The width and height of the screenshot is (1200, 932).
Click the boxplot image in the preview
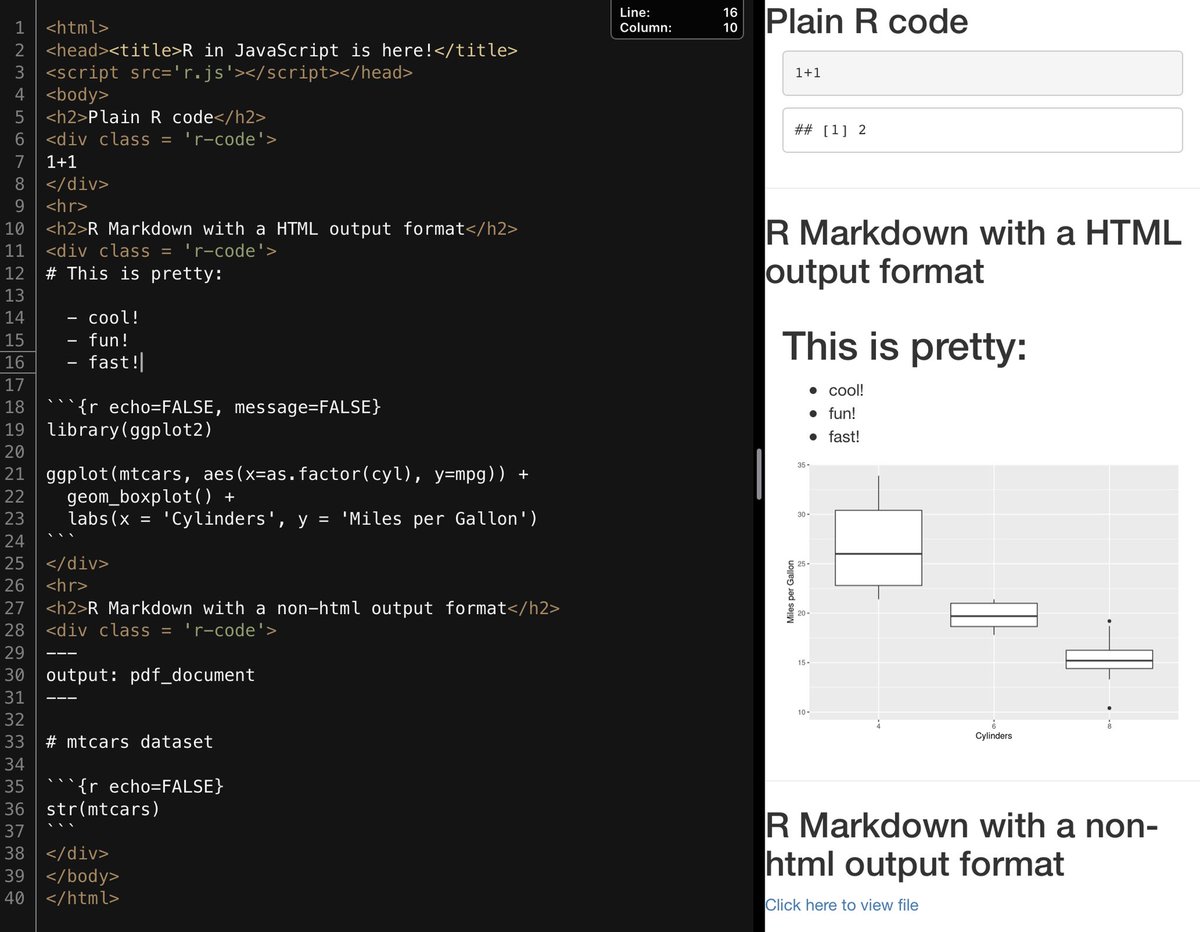tap(982, 602)
